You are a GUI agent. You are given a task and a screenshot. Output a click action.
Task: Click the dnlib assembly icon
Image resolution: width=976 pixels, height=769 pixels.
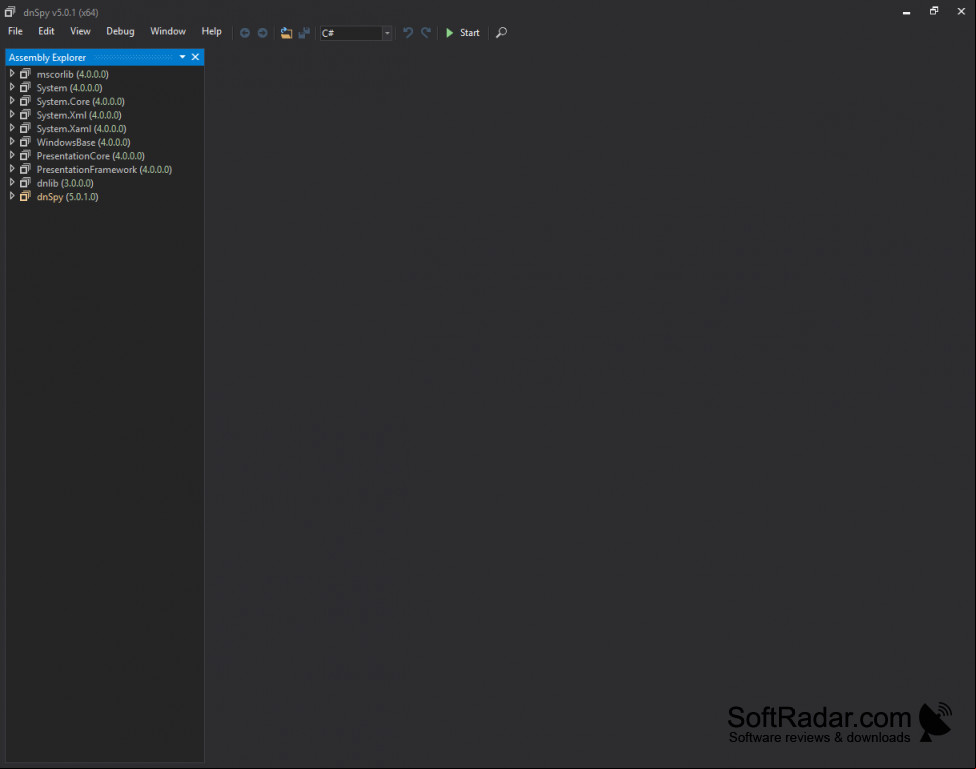point(25,183)
